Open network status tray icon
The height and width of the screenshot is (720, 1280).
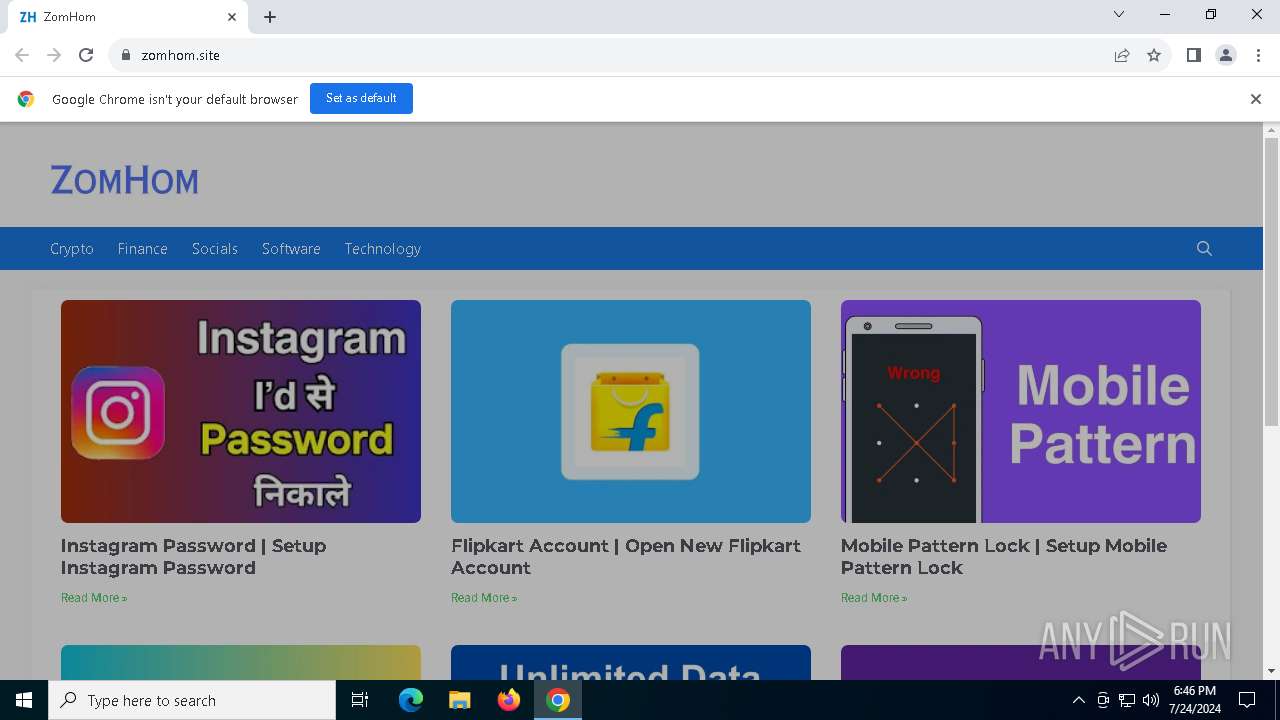(x=1127, y=700)
